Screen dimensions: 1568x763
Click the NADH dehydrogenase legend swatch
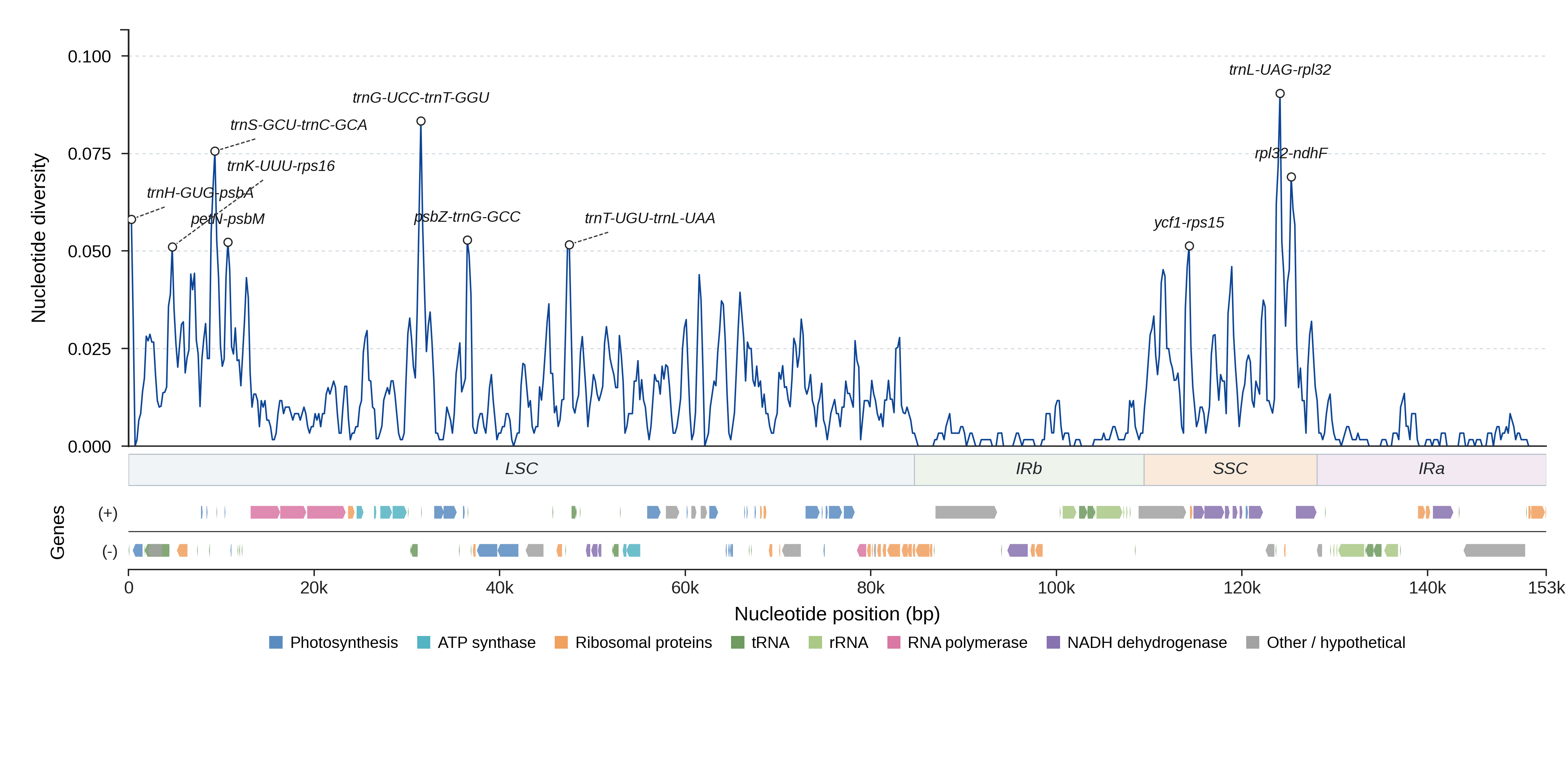[1053, 642]
